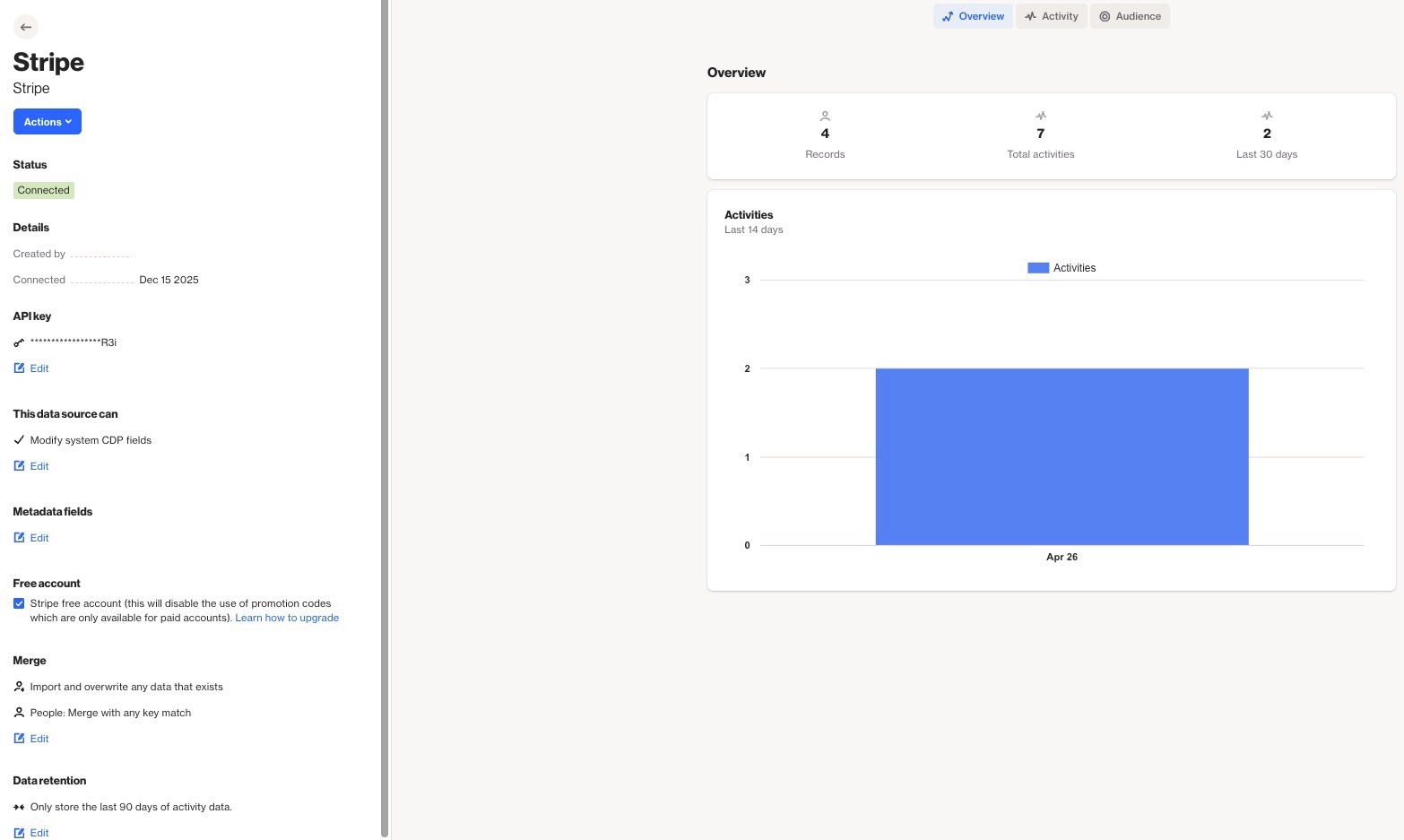Click the Connected status badge
This screenshot has width=1404, height=840.
click(x=44, y=190)
